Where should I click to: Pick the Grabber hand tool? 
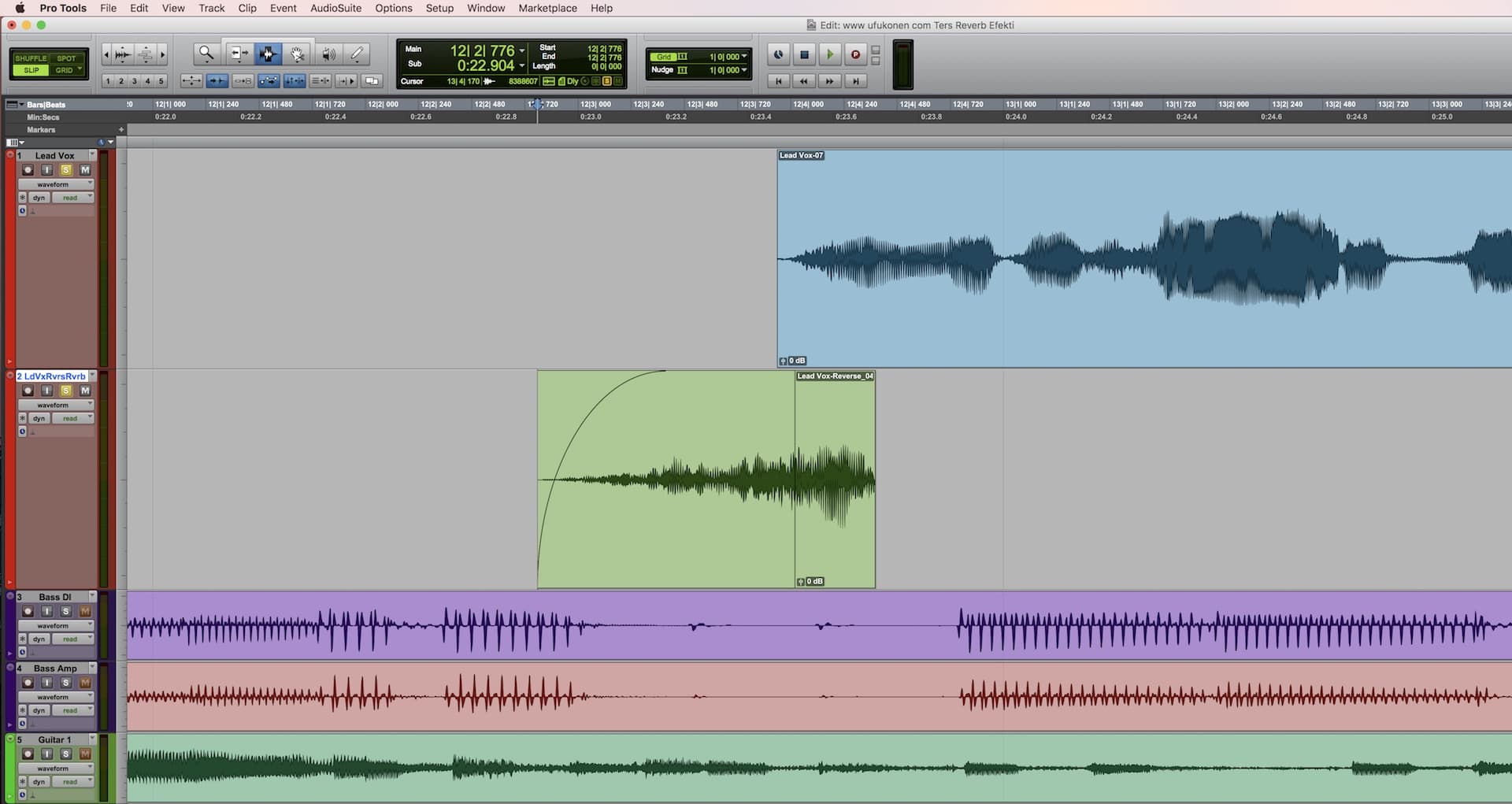pos(298,54)
